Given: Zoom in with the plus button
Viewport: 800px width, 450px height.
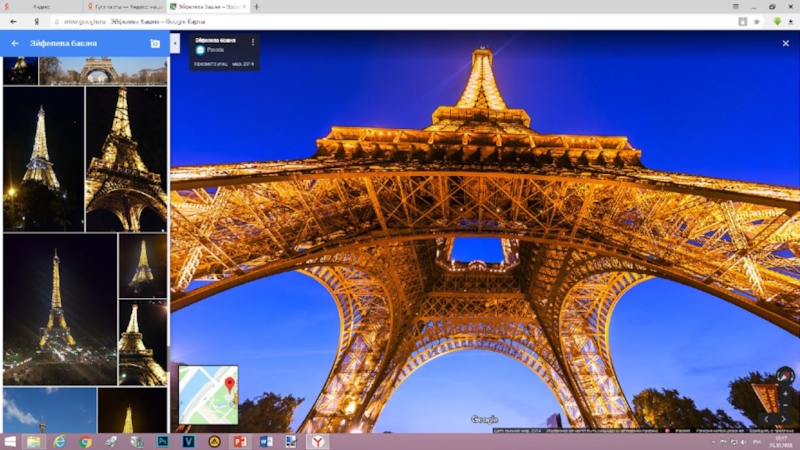Looking at the screenshot, I should pos(785,394).
